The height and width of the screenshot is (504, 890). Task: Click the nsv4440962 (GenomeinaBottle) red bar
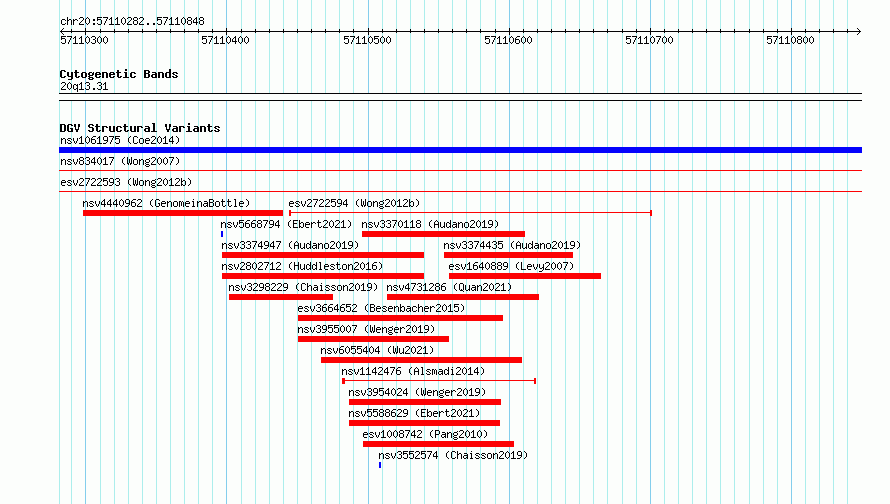183,213
